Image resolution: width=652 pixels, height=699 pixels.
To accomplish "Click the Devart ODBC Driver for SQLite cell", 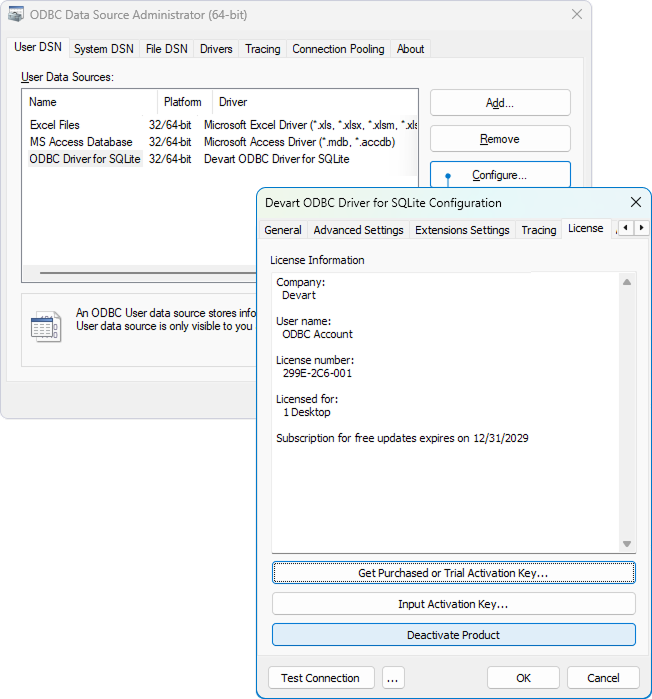I will (277, 159).
